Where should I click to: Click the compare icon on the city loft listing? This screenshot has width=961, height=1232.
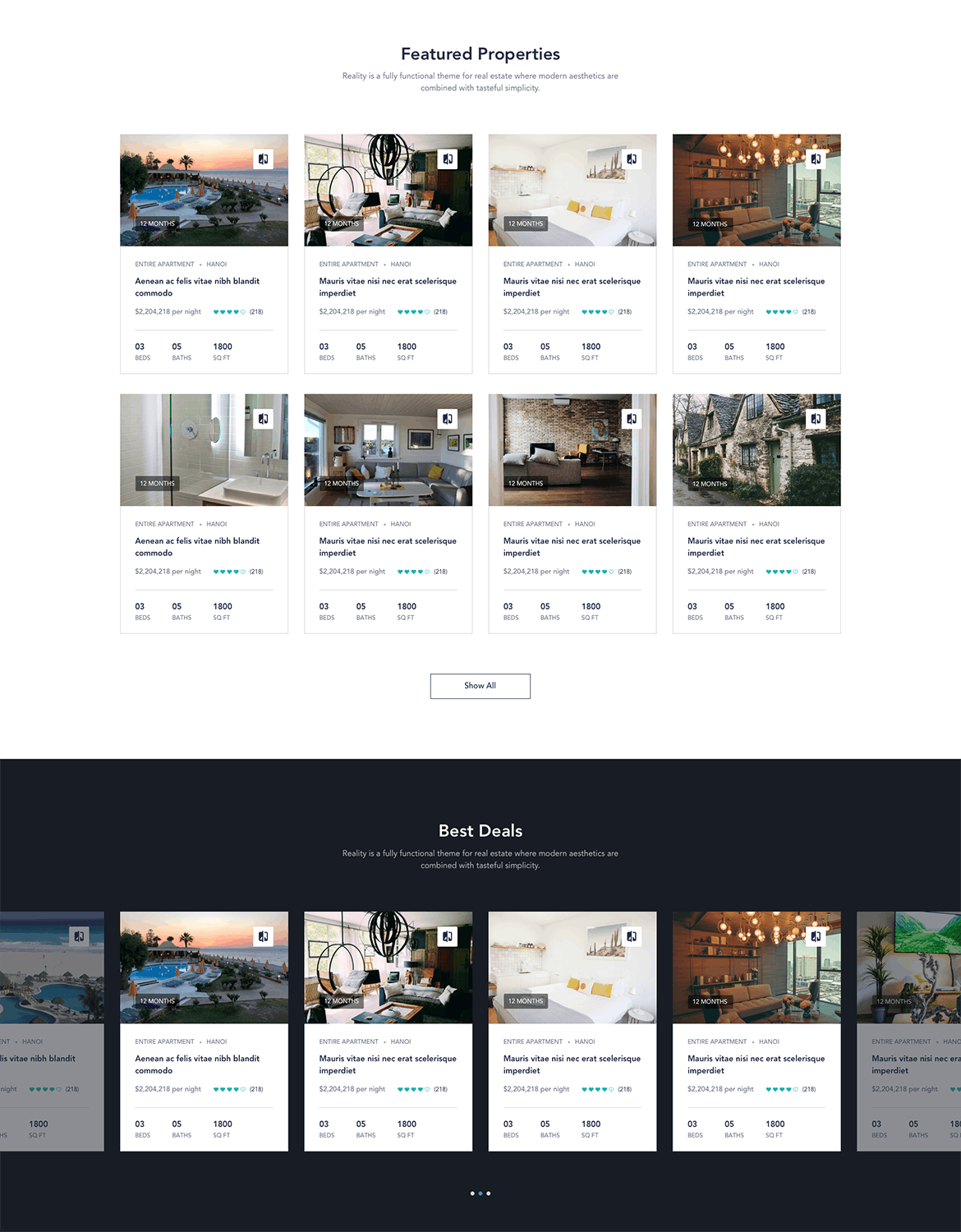coord(816,159)
